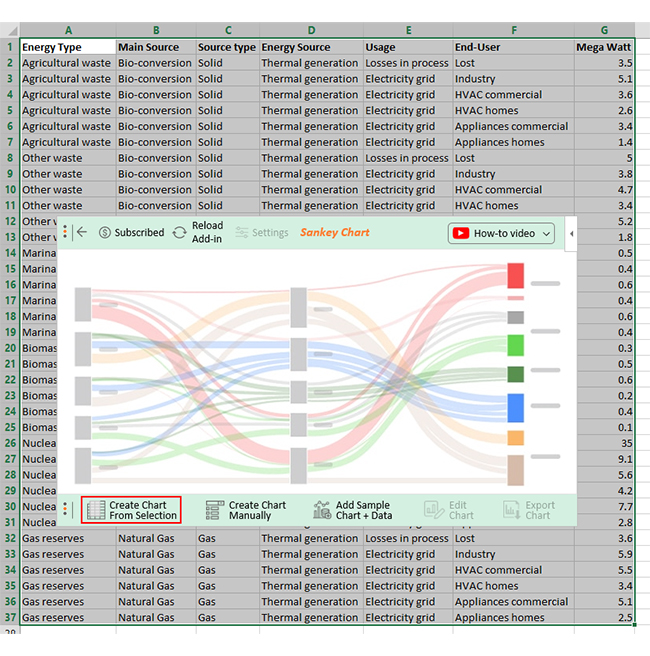
Task: Click the Reload Add-in button
Action: pos(198,232)
